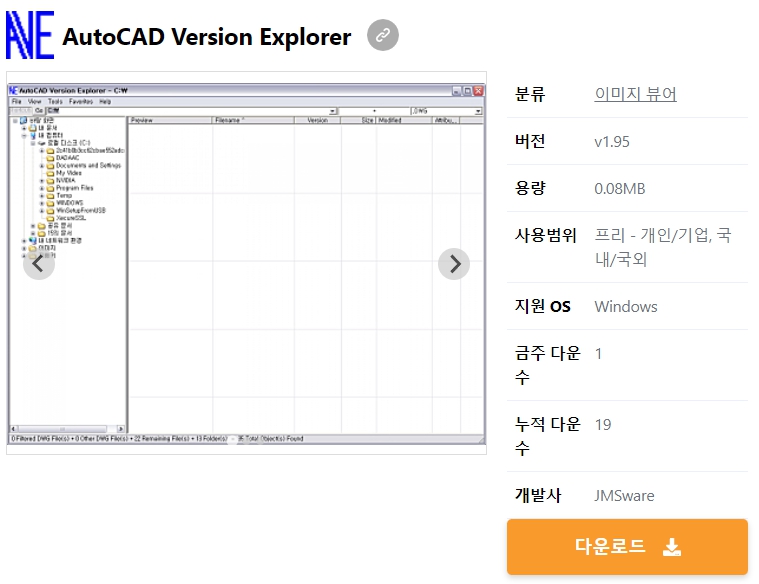Advance to the next screenshot with the right arrow

[x=454, y=264]
